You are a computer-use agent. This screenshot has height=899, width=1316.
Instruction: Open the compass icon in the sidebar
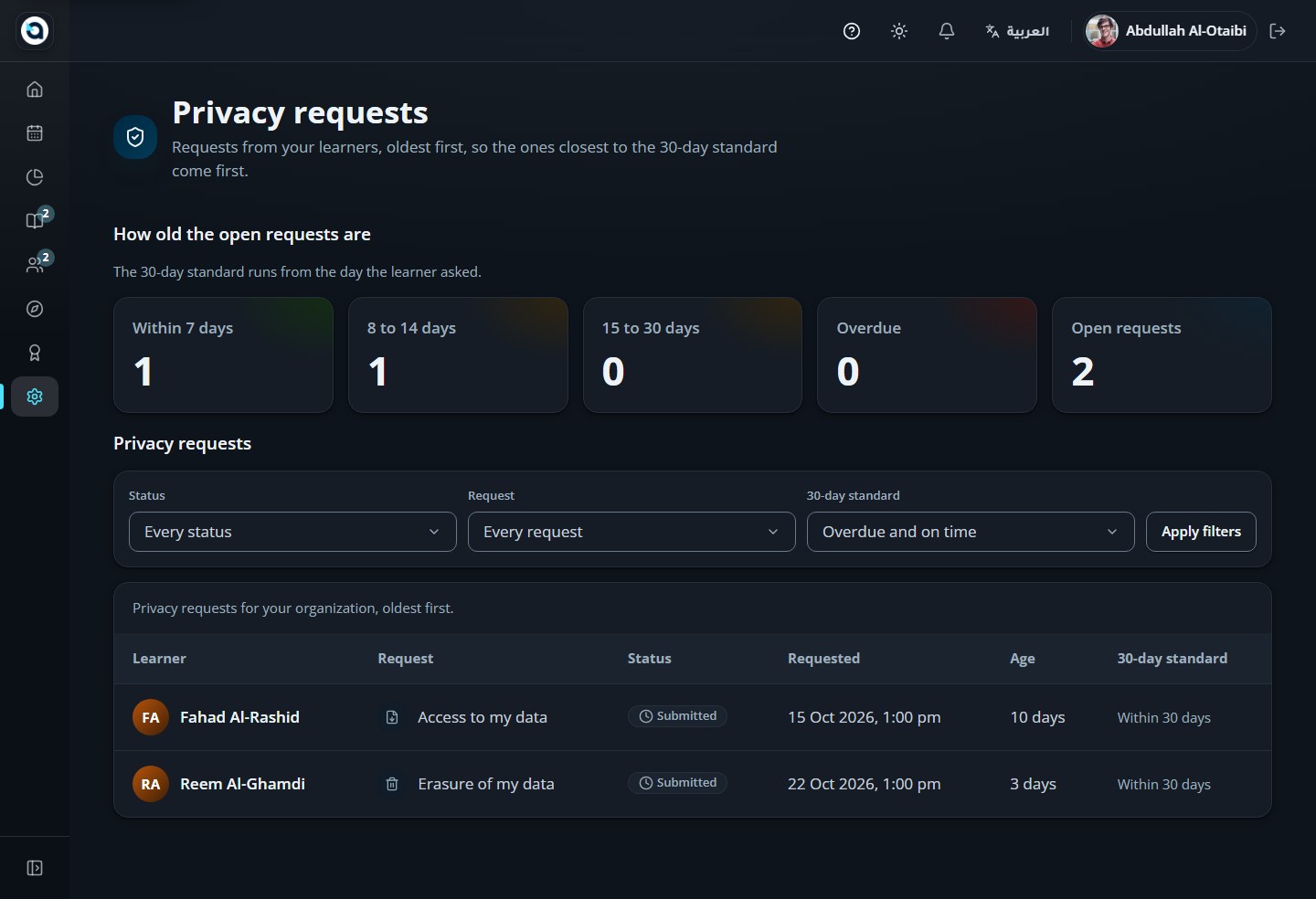tap(35, 309)
